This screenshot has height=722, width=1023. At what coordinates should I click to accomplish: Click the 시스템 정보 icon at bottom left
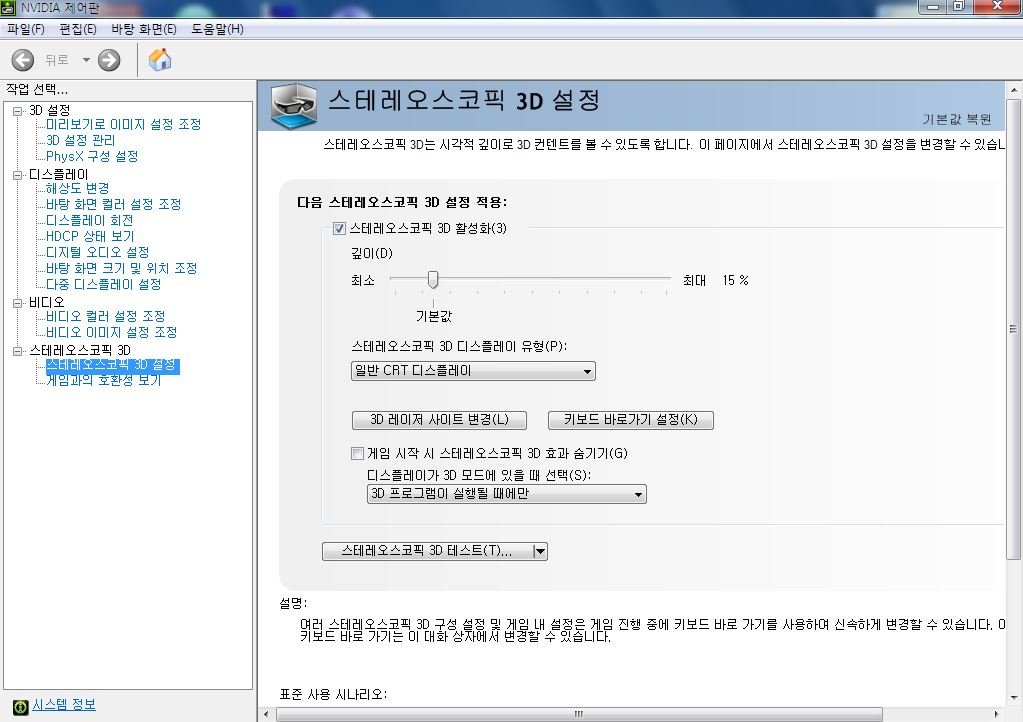point(20,706)
